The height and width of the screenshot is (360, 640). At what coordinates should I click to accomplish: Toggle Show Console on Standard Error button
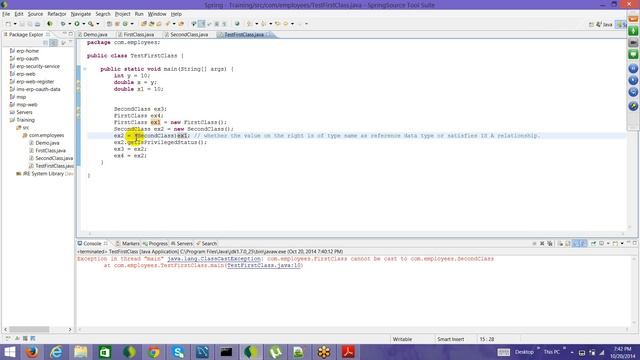583,243
